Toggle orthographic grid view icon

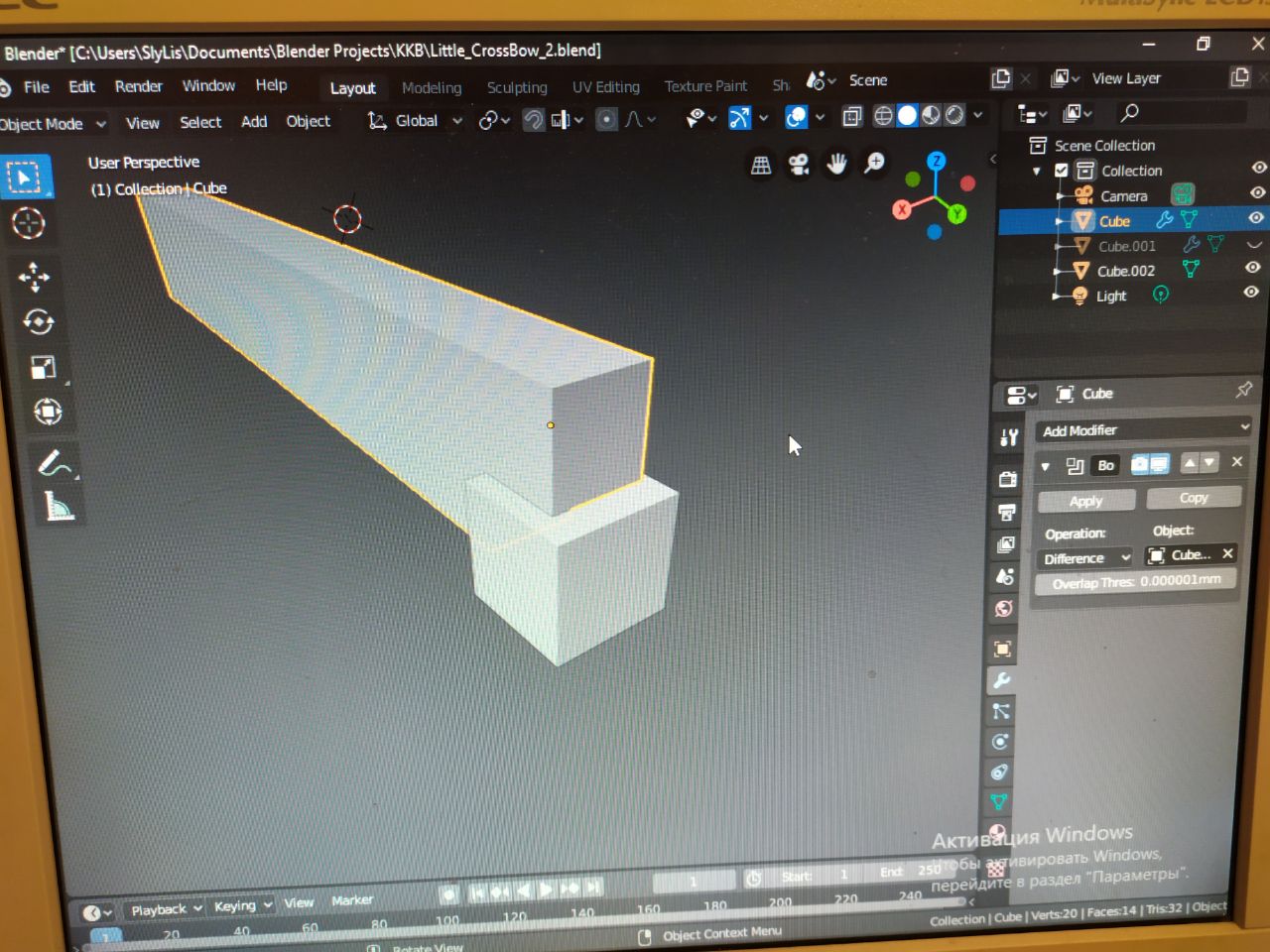[761, 166]
